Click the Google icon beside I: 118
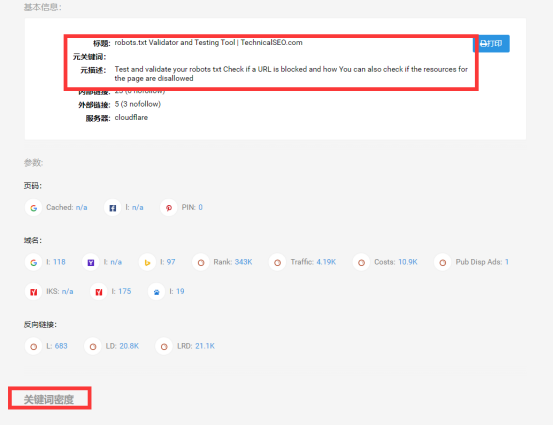Screen dimensions: 554x425 [34, 262]
